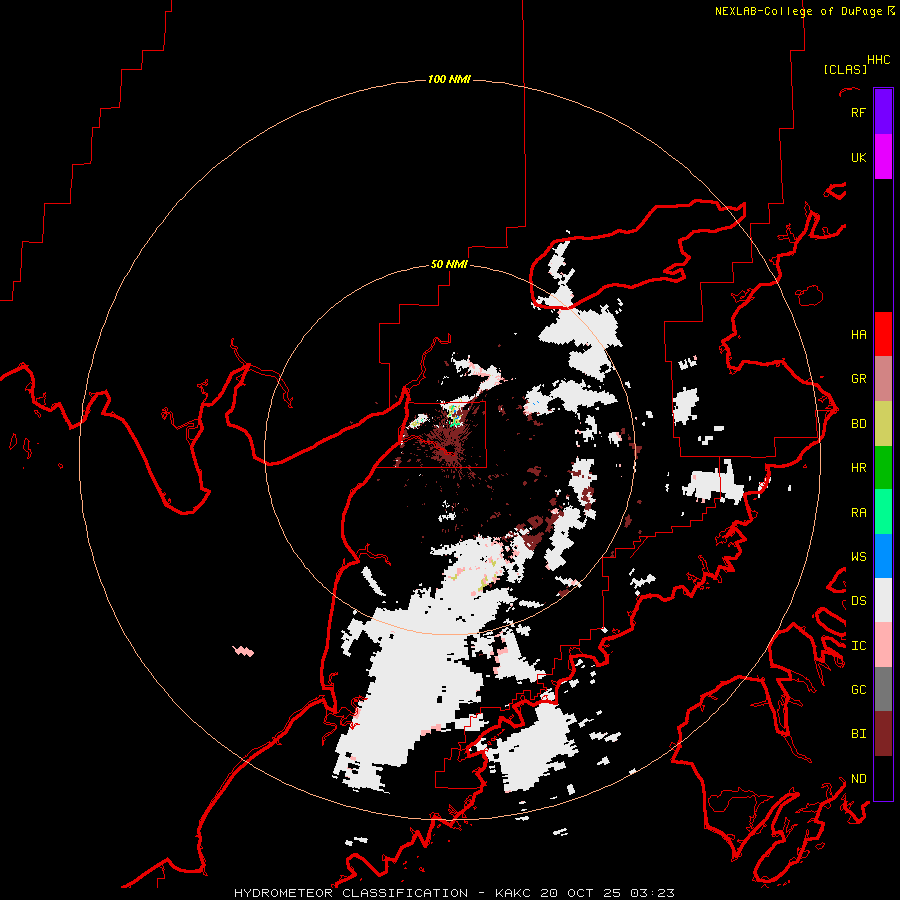Click the UK legend label

858,157
